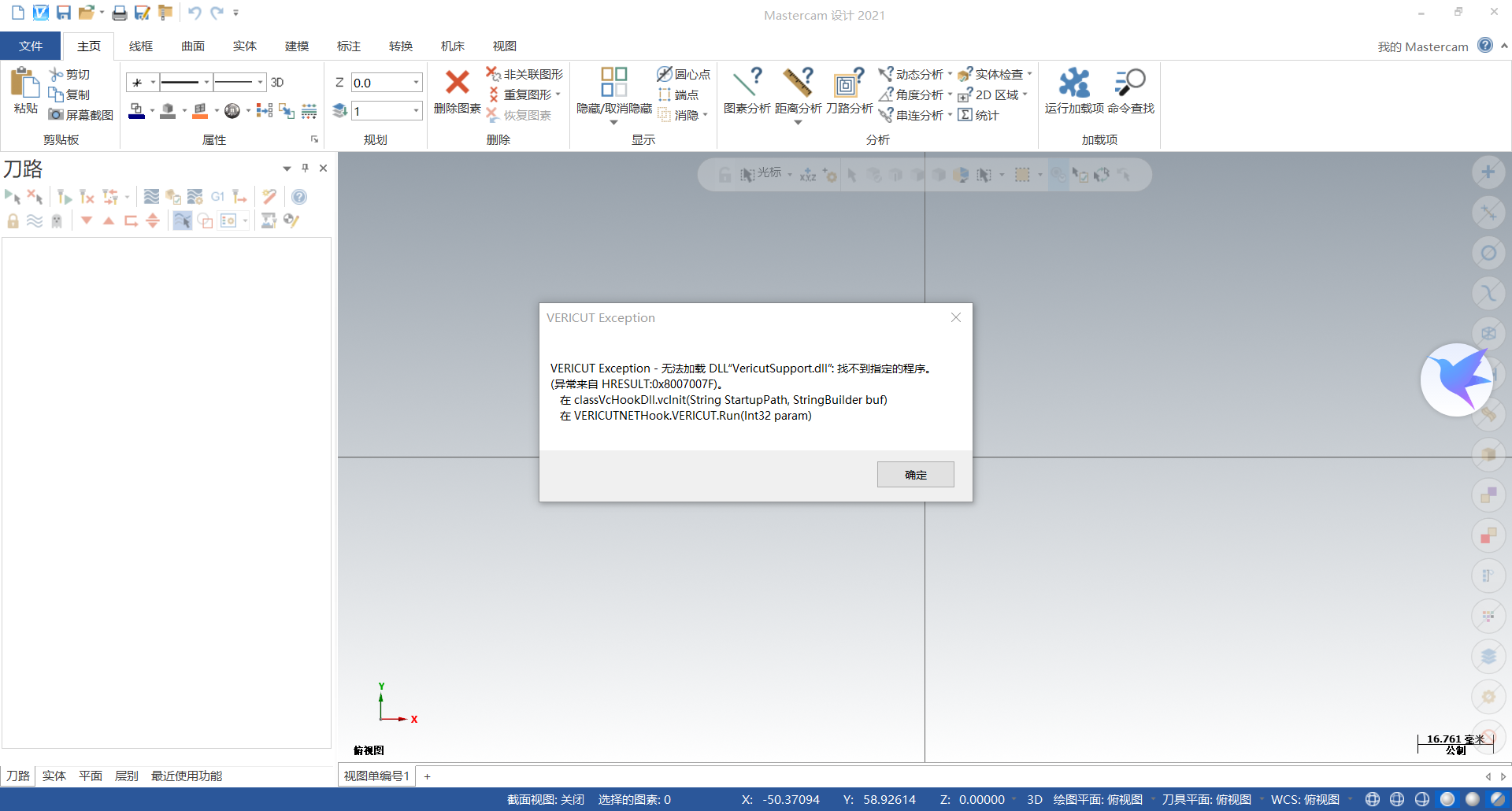Close the VERICUT Exception dialog
Viewport: 1512px width, 811px height.
(x=956, y=317)
